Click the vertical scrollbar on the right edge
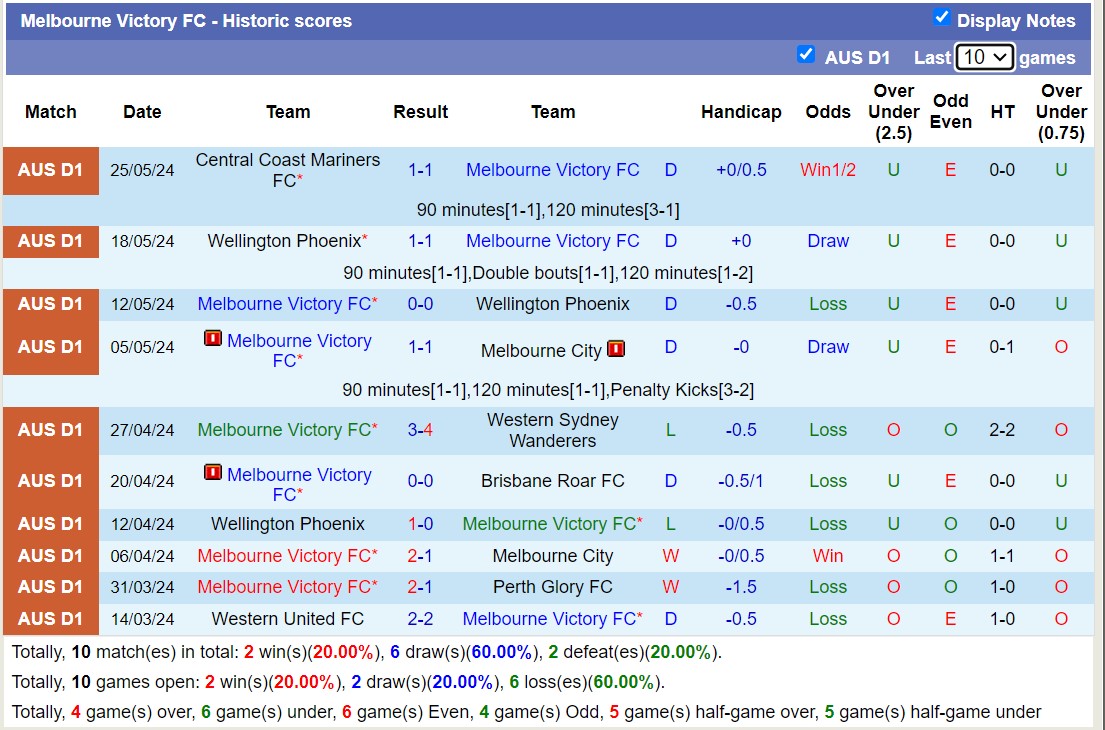Image resolution: width=1105 pixels, height=730 pixels. [1100, 365]
